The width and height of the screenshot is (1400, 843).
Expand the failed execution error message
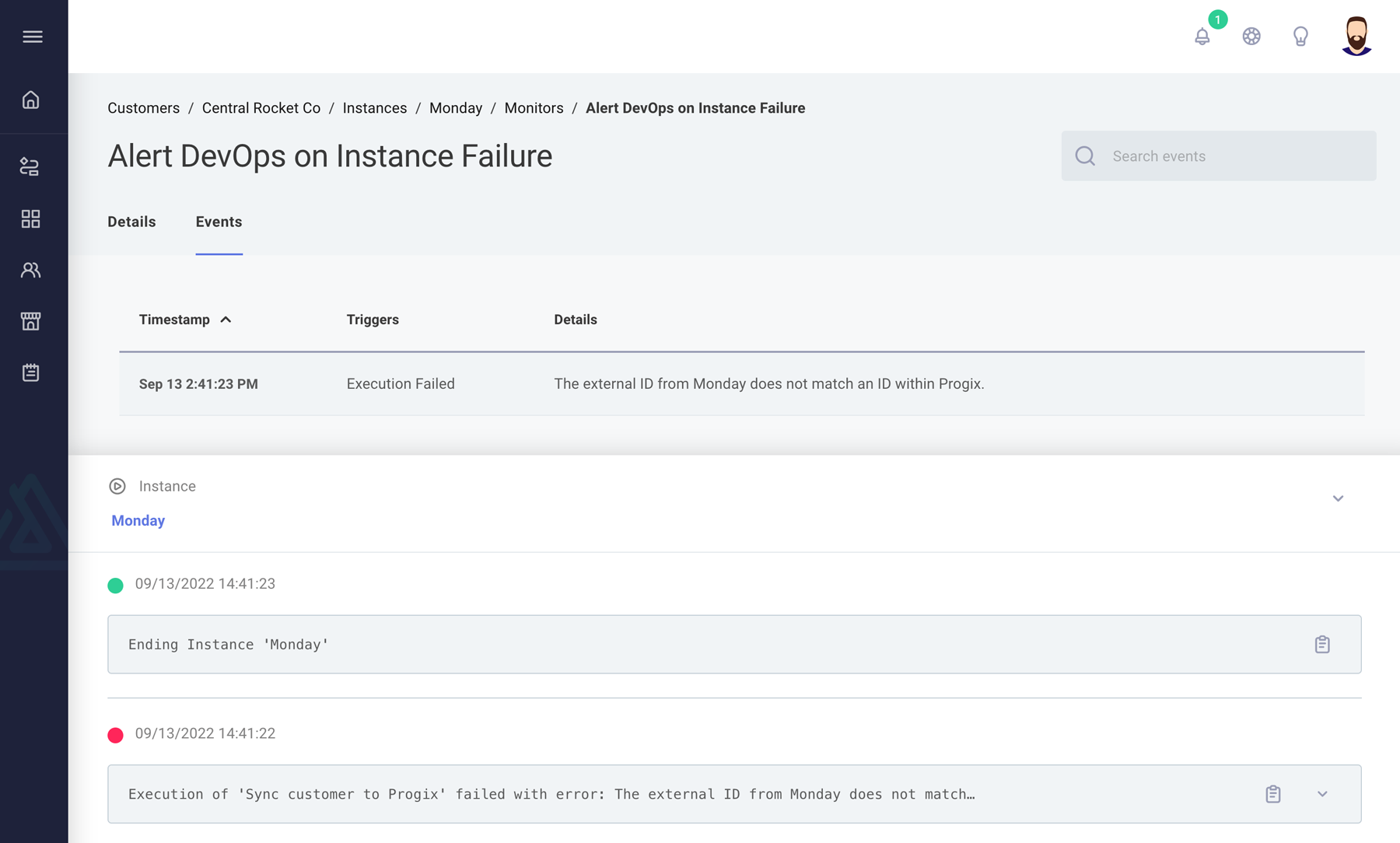(x=1321, y=794)
